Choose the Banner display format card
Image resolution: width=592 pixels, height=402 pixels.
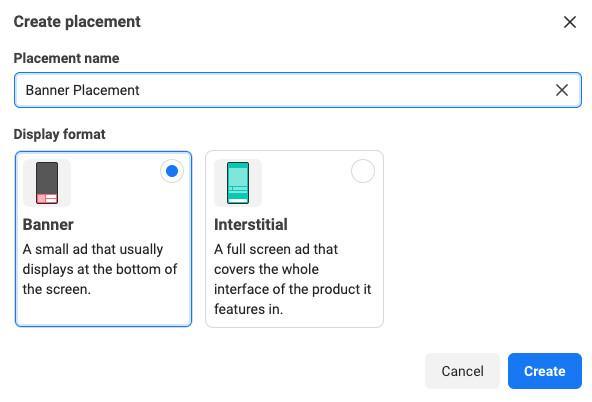[x=103, y=239]
